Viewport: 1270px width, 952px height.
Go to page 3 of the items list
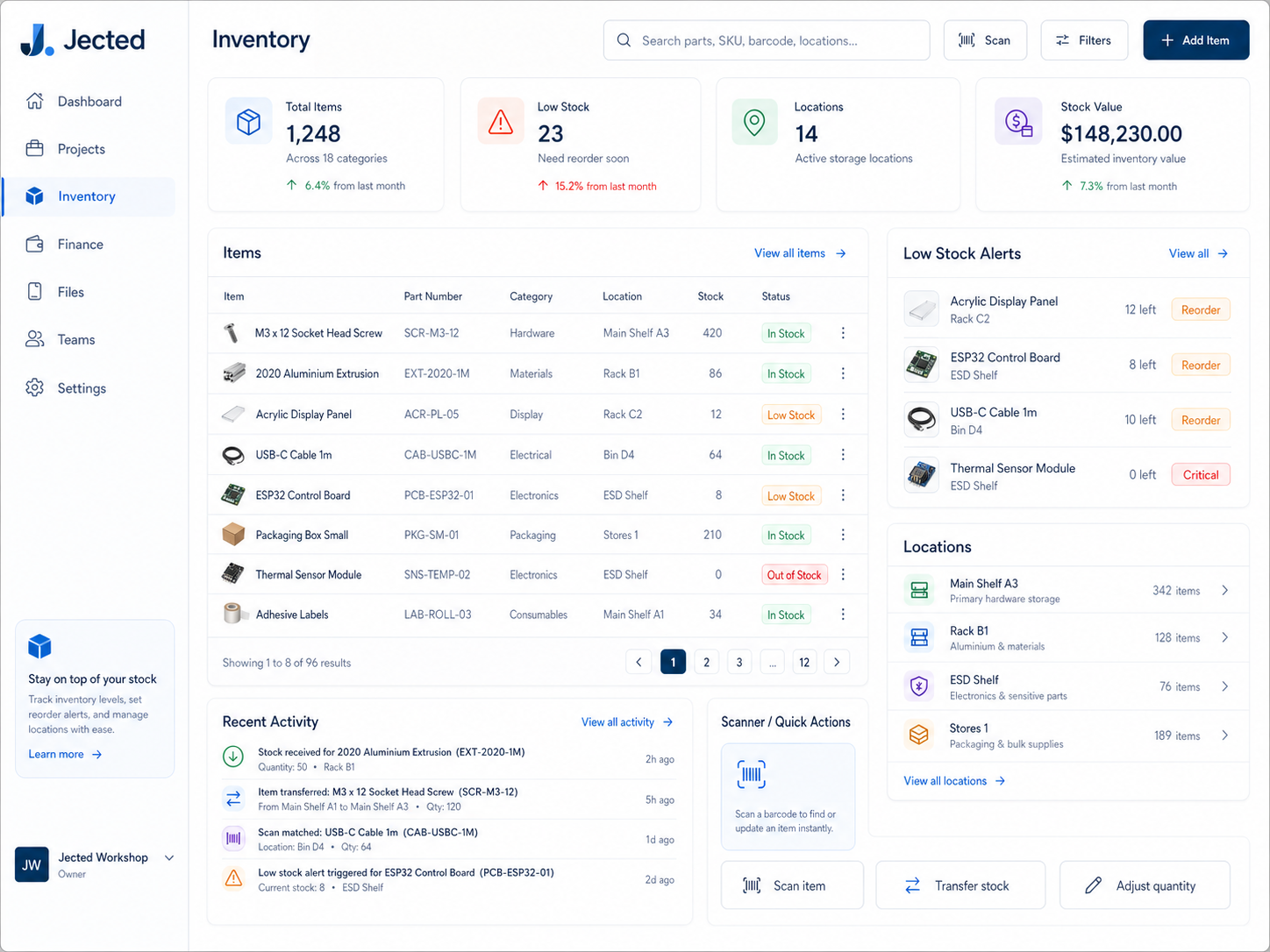click(738, 662)
